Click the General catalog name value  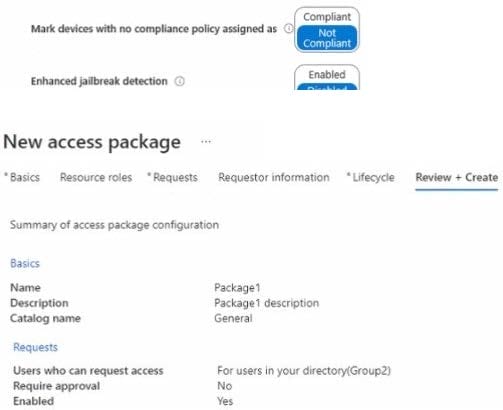click(233, 318)
